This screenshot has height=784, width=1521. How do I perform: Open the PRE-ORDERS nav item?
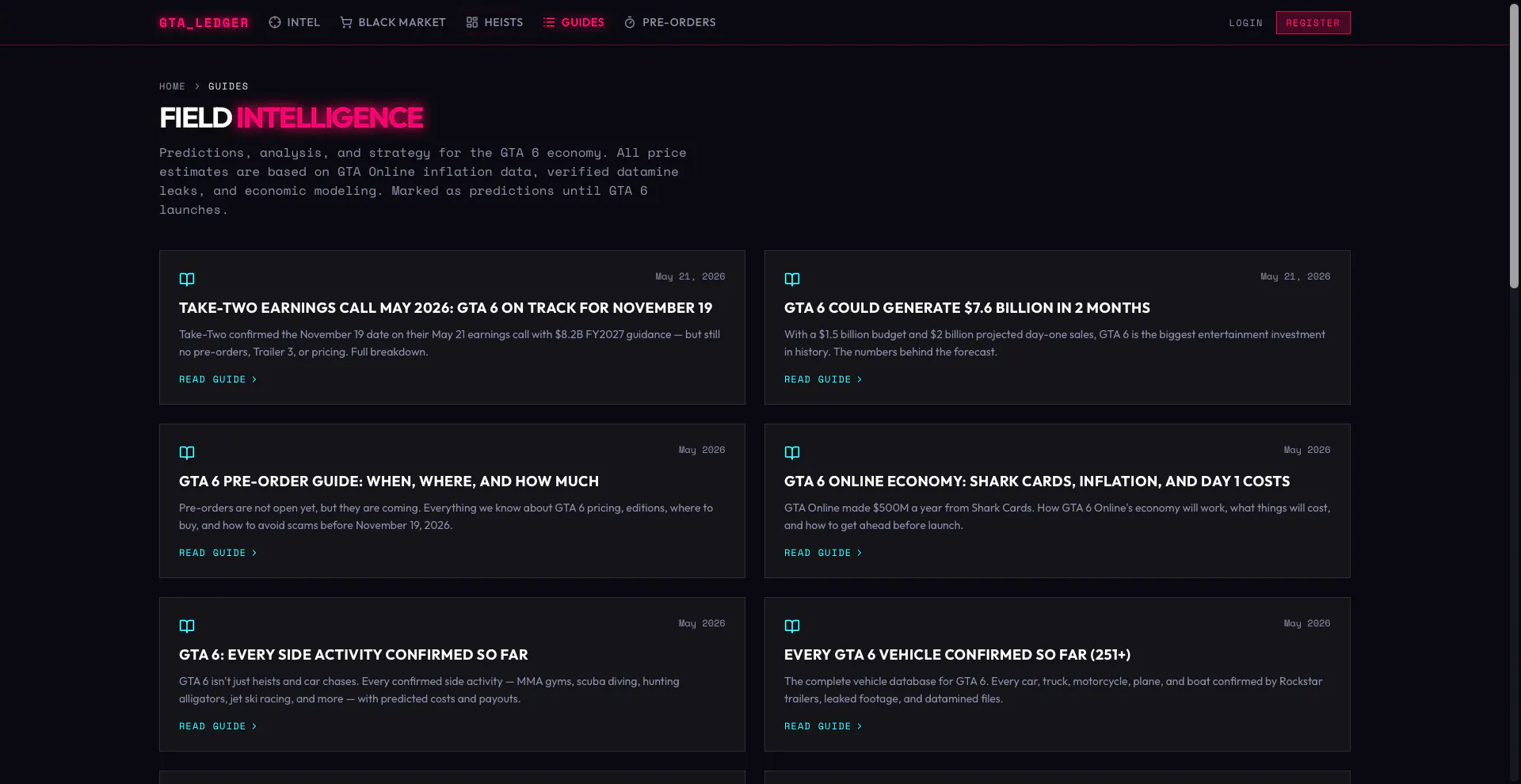(x=669, y=22)
